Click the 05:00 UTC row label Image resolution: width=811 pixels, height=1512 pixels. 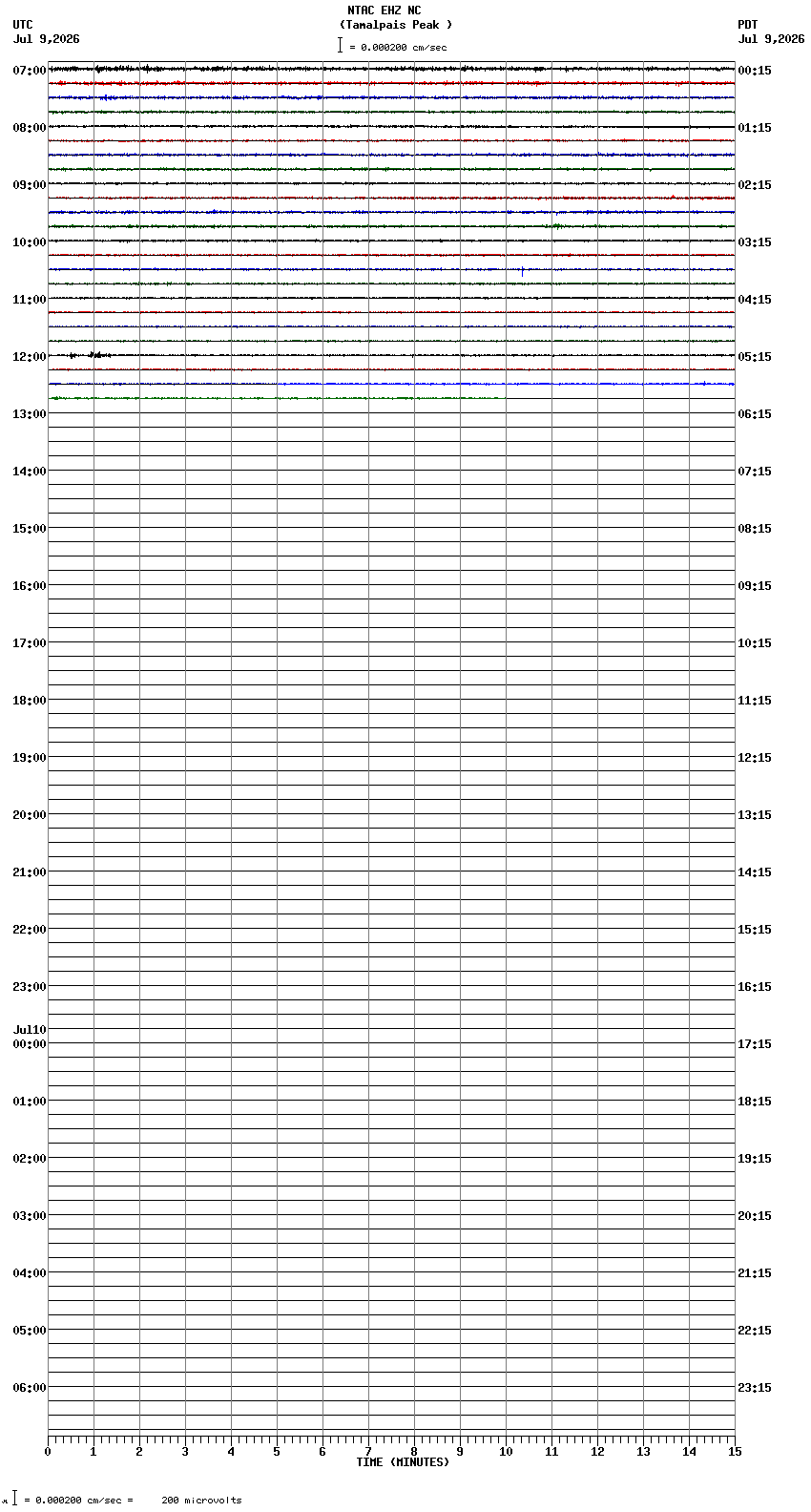30,1331
